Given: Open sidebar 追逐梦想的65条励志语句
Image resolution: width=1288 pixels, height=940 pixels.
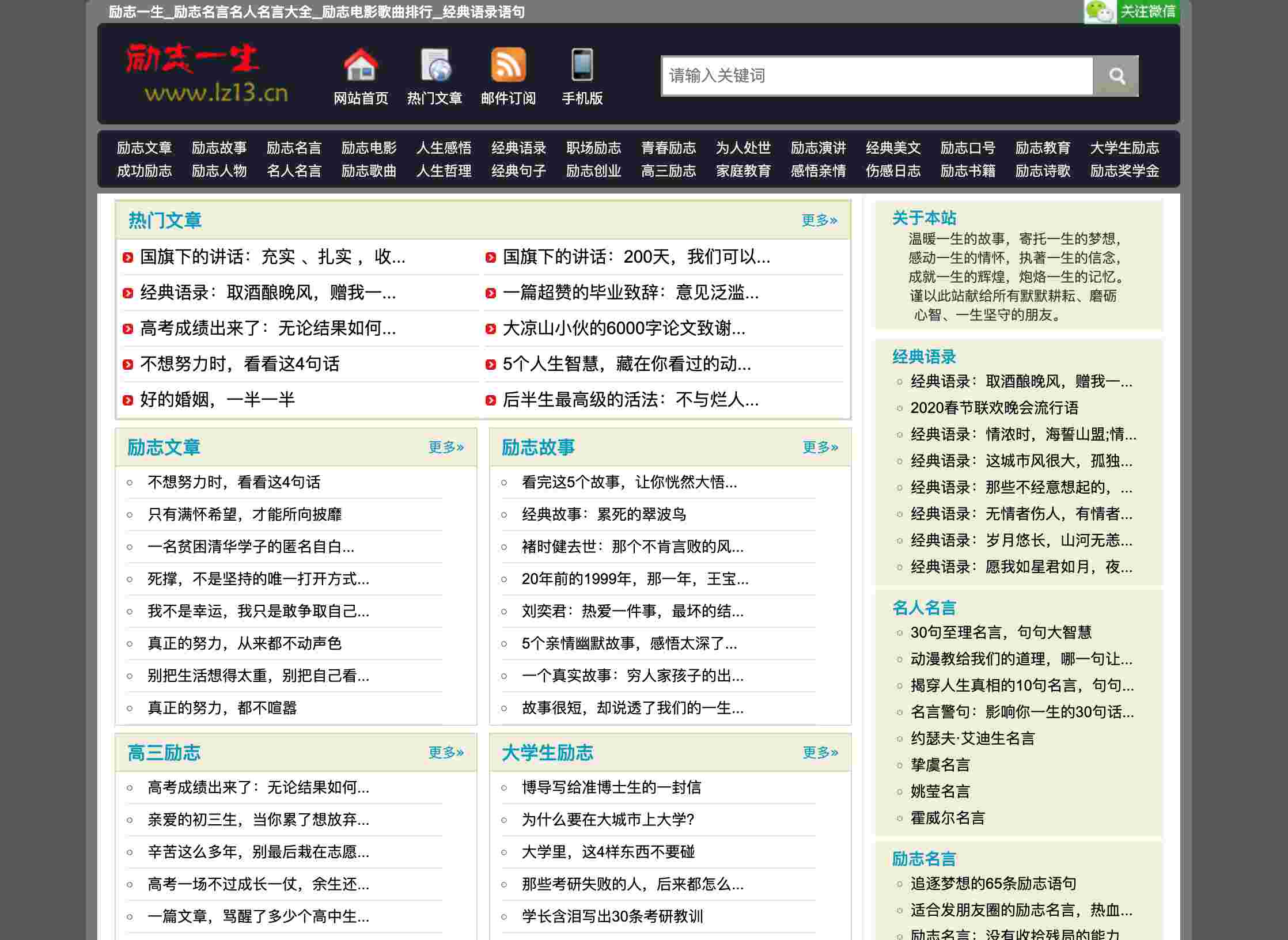Looking at the screenshot, I should point(993,884).
